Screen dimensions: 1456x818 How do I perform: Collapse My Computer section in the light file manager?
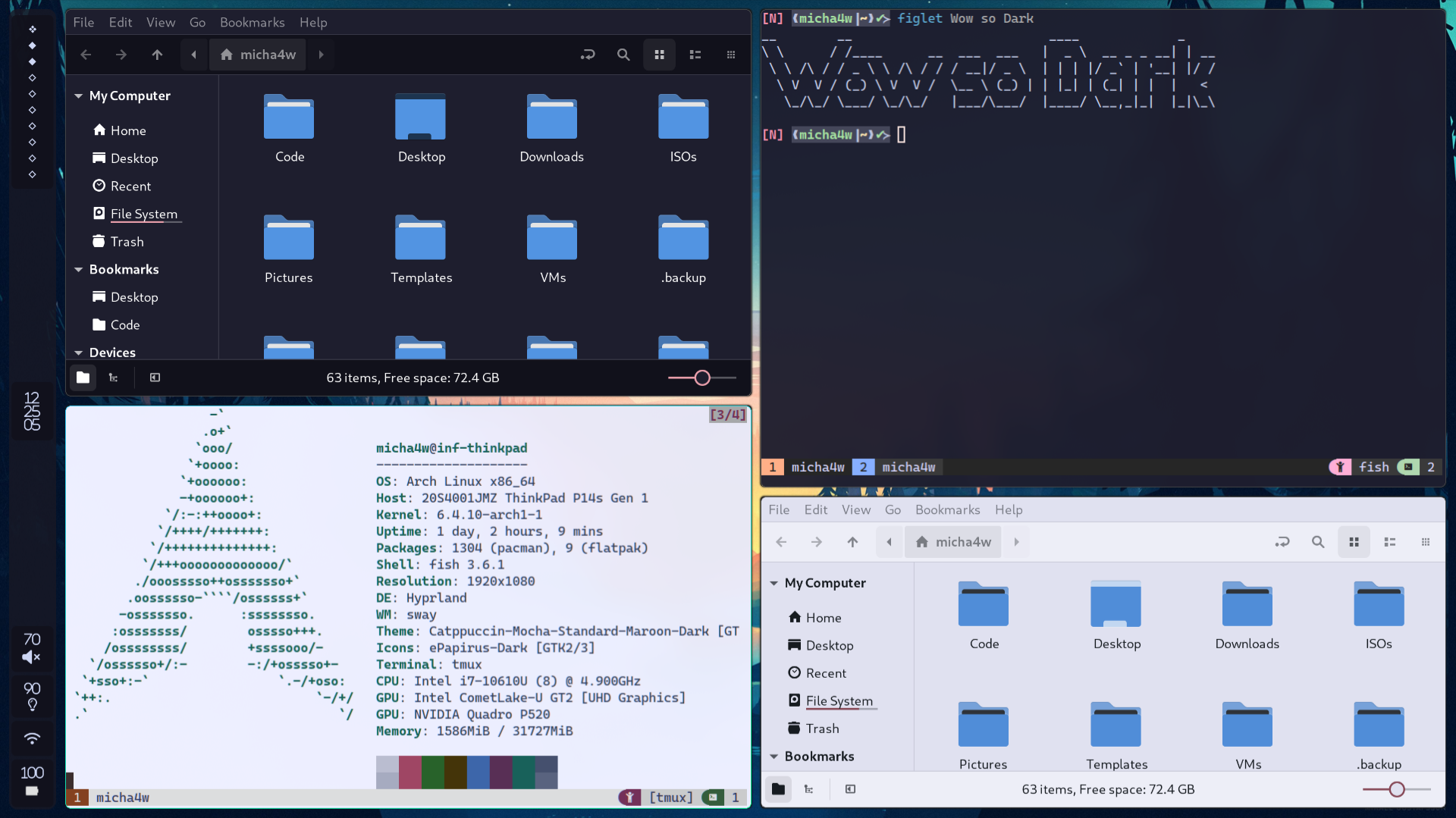coord(773,583)
